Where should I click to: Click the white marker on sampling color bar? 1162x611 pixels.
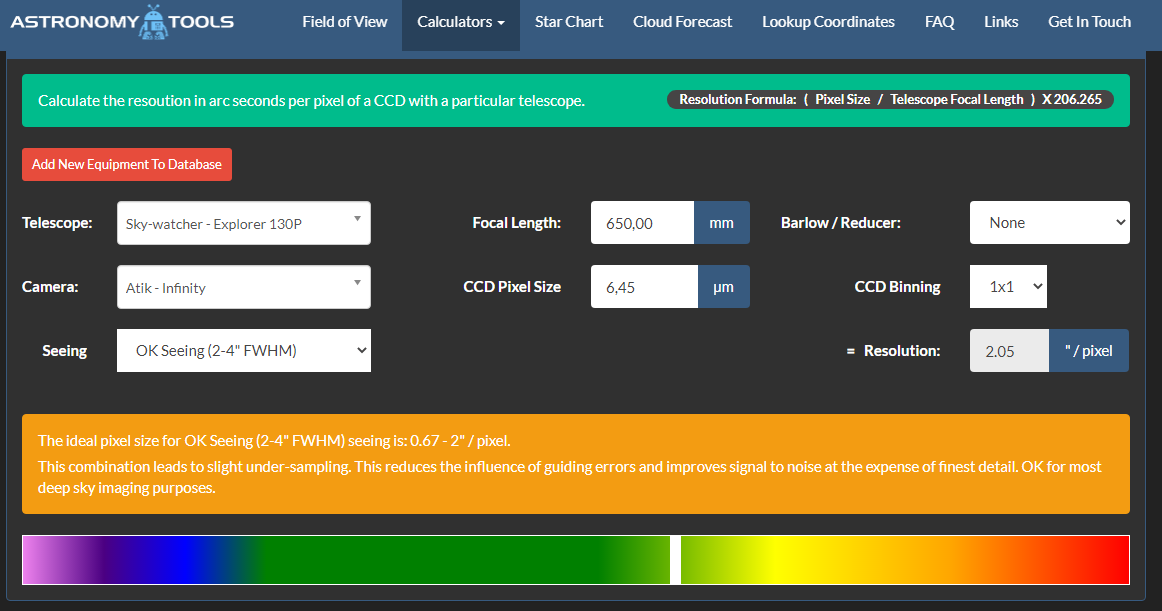675,560
